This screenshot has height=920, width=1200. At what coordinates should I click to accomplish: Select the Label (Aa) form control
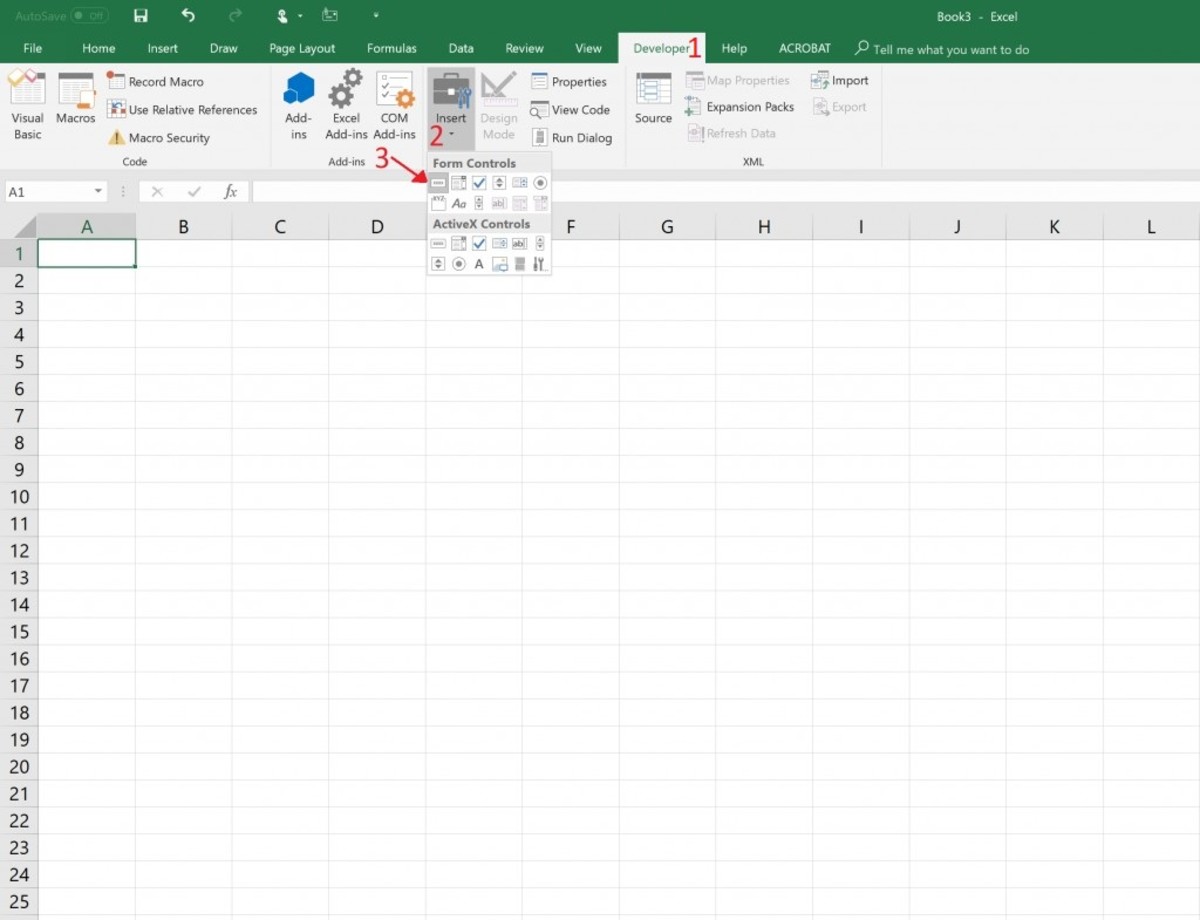(x=459, y=203)
